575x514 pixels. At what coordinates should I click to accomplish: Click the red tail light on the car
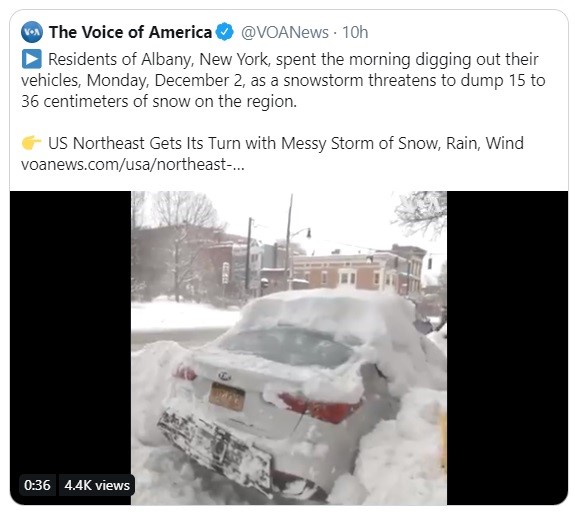coord(319,406)
